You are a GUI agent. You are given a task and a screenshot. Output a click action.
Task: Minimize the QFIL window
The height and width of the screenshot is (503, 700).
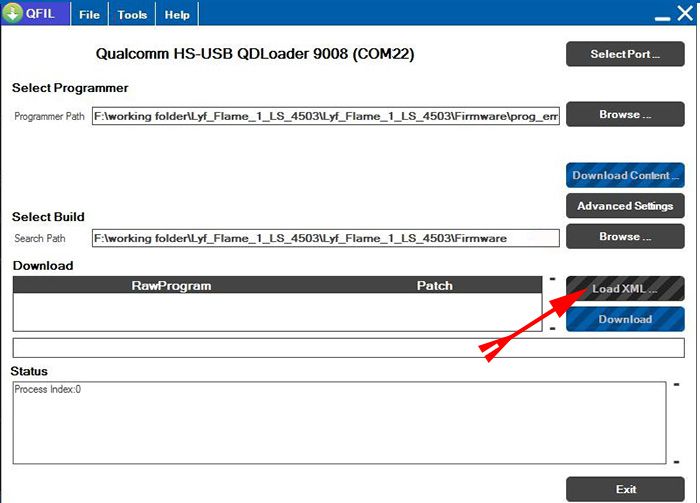click(x=662, y=18)
